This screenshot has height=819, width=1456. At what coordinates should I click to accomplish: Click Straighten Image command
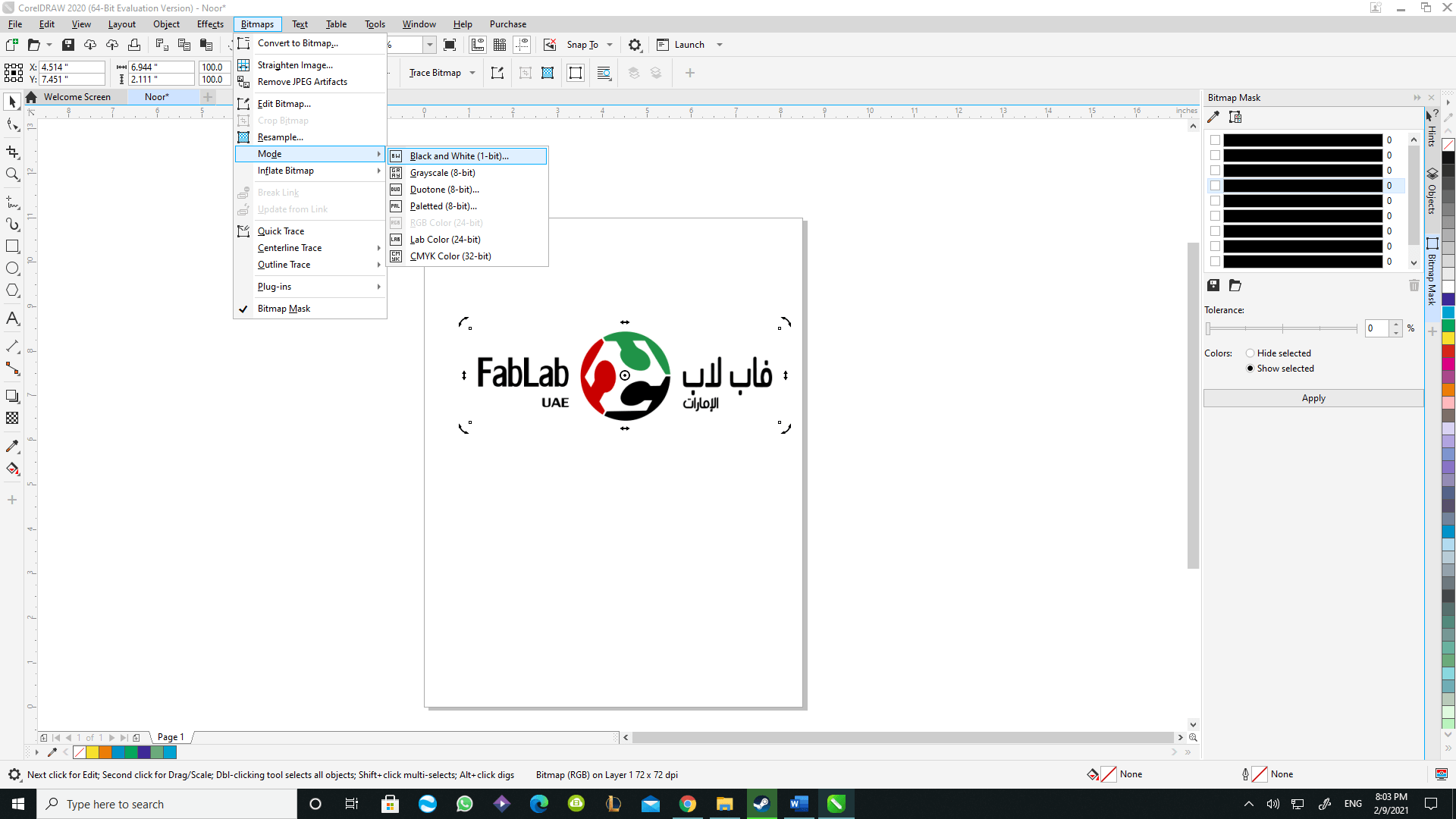(x=310, y=65)
